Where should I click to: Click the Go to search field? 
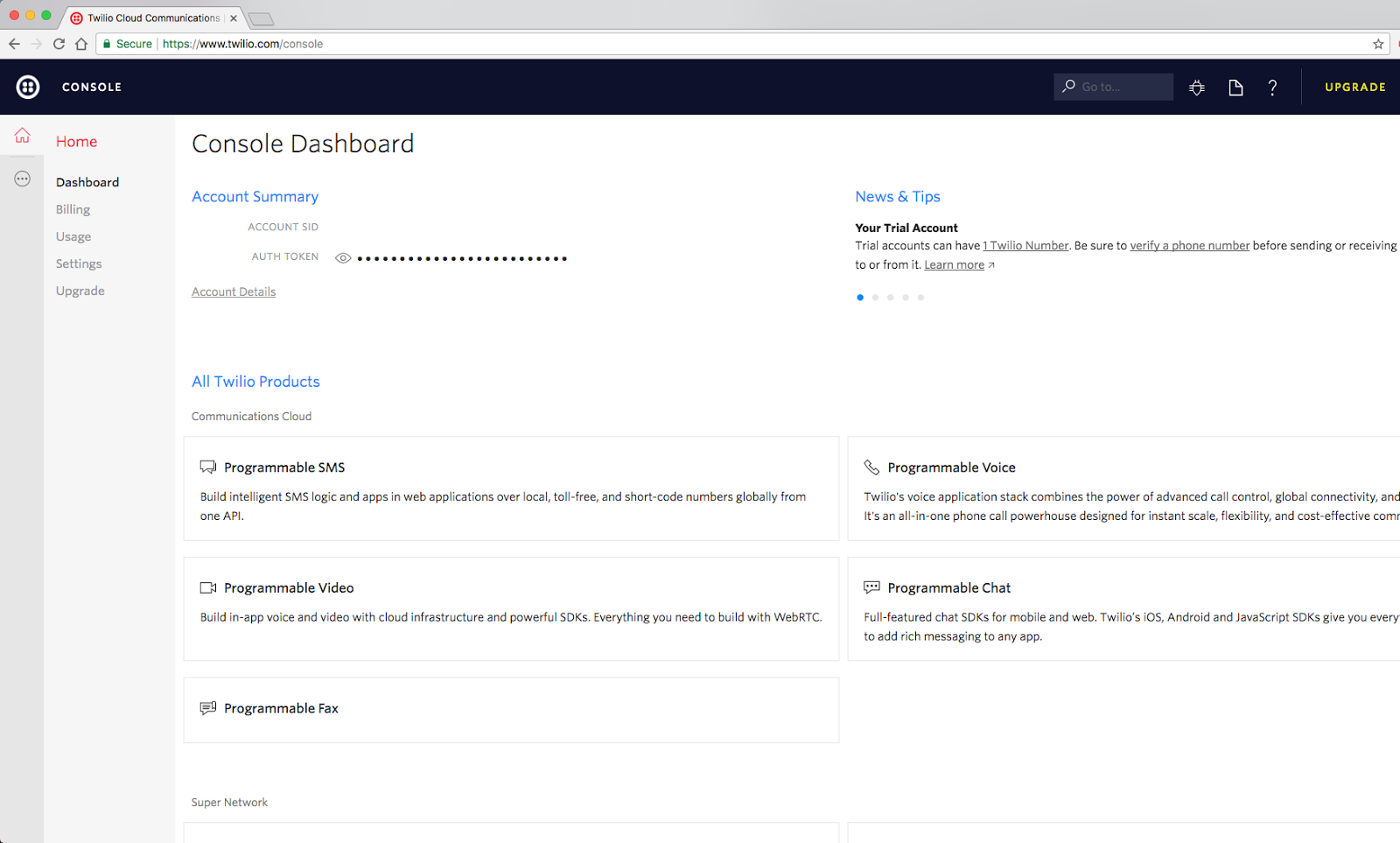click(x=1113, y=87)
